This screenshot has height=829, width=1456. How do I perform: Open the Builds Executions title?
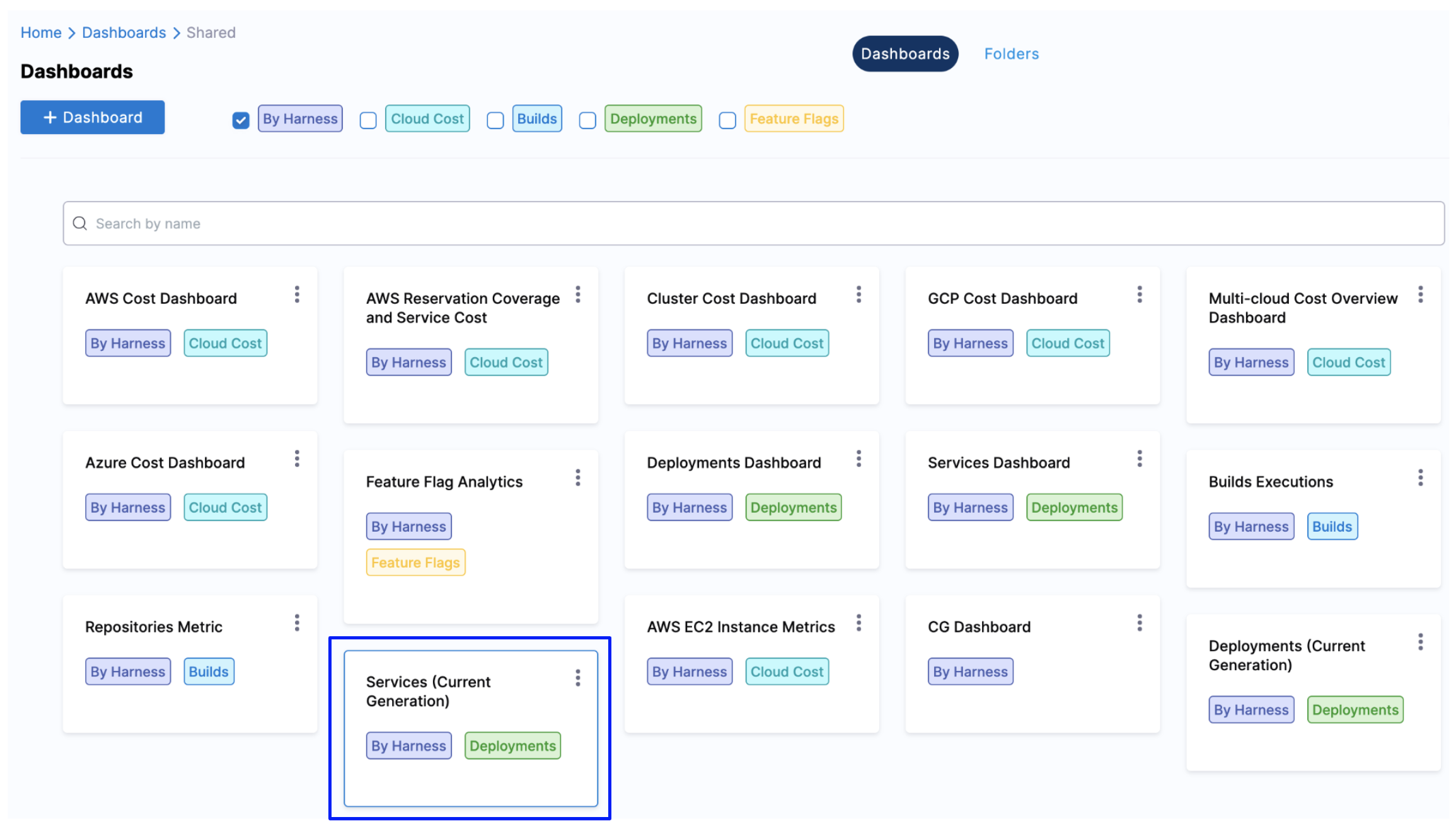point(1271,482)
